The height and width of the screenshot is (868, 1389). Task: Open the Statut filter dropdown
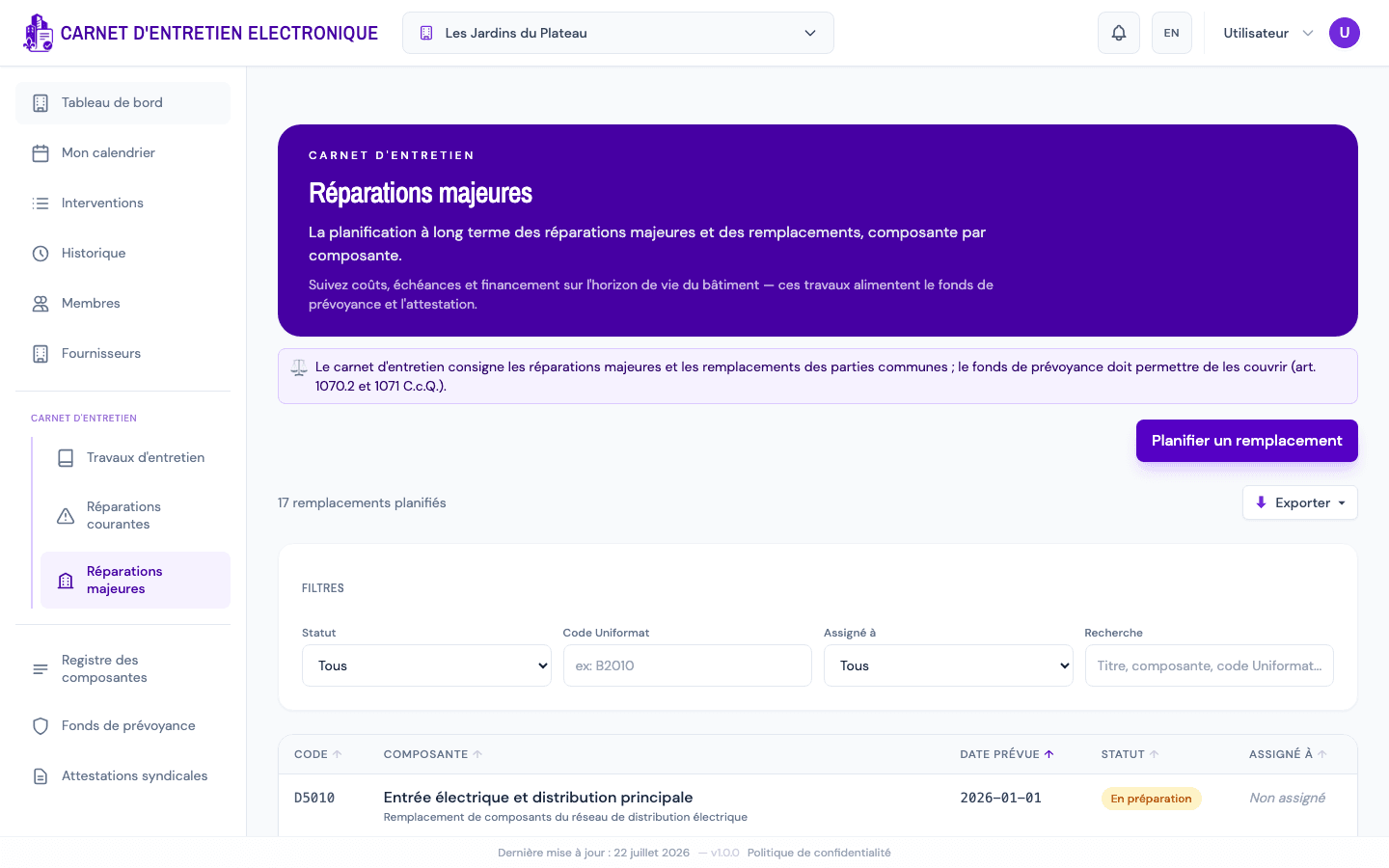tap(426, 665)
